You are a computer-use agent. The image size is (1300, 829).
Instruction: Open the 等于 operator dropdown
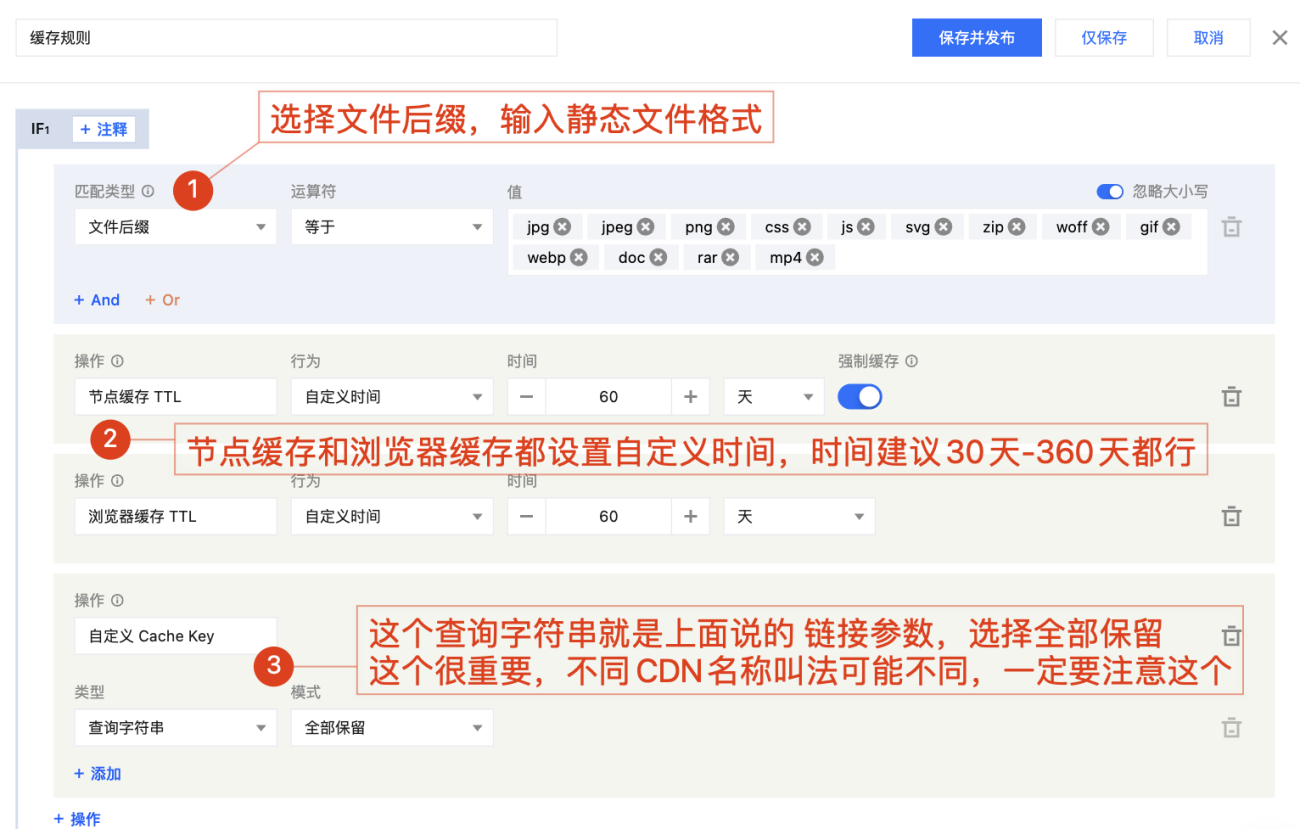point(391,227)
